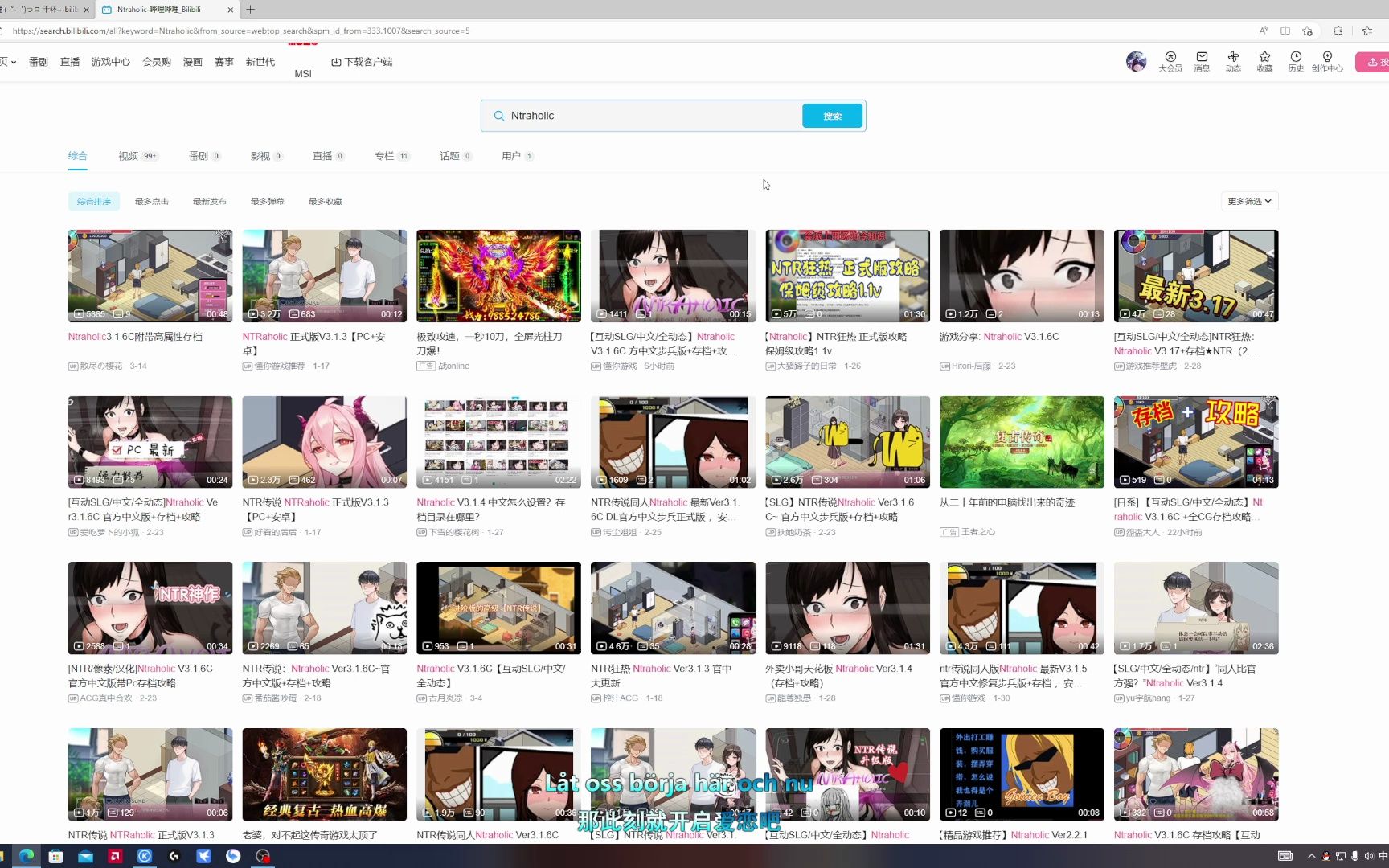Click the blue 搜索 search button
This screenshot has height=868, width=1389.
832,116
